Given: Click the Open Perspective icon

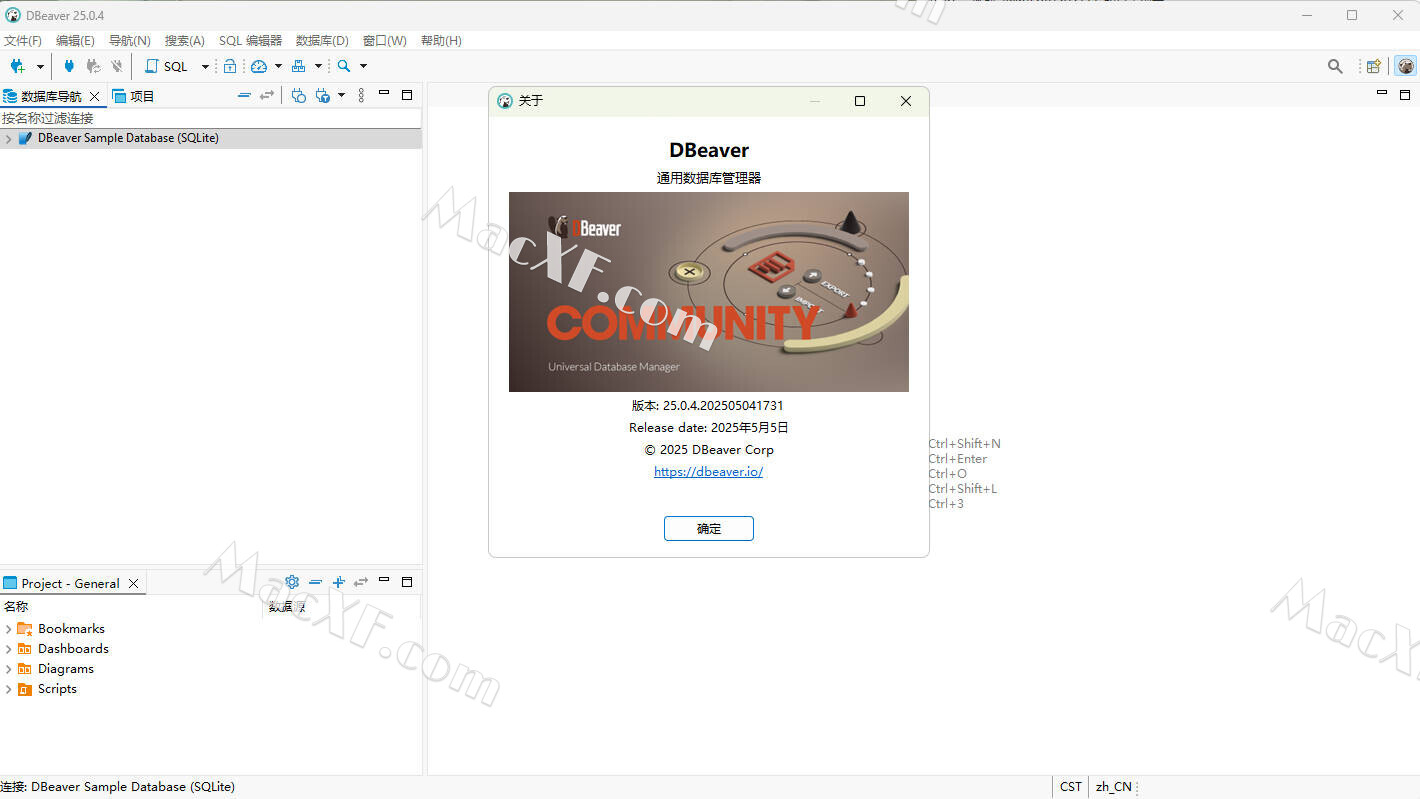Looking at the screenshot, I should click(1374, 66).
